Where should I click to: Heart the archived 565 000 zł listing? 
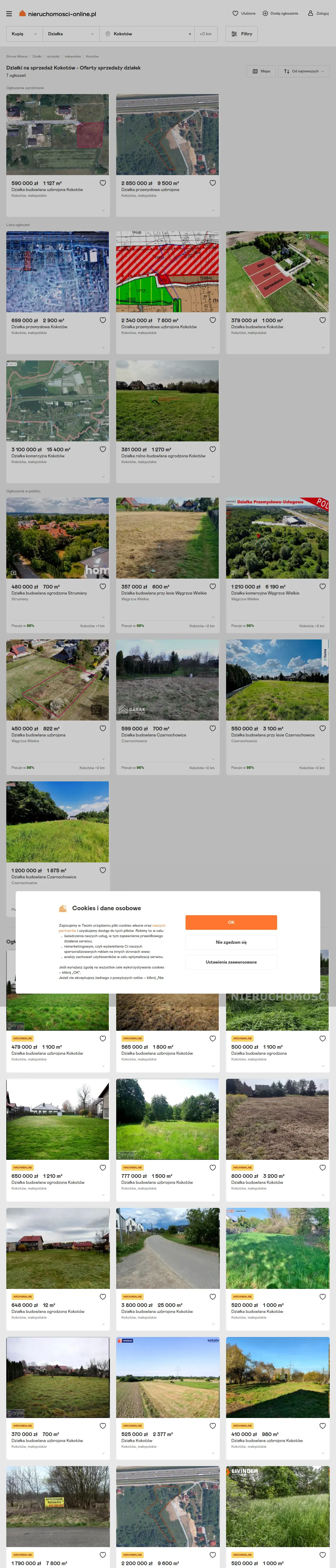point(212,1039)
